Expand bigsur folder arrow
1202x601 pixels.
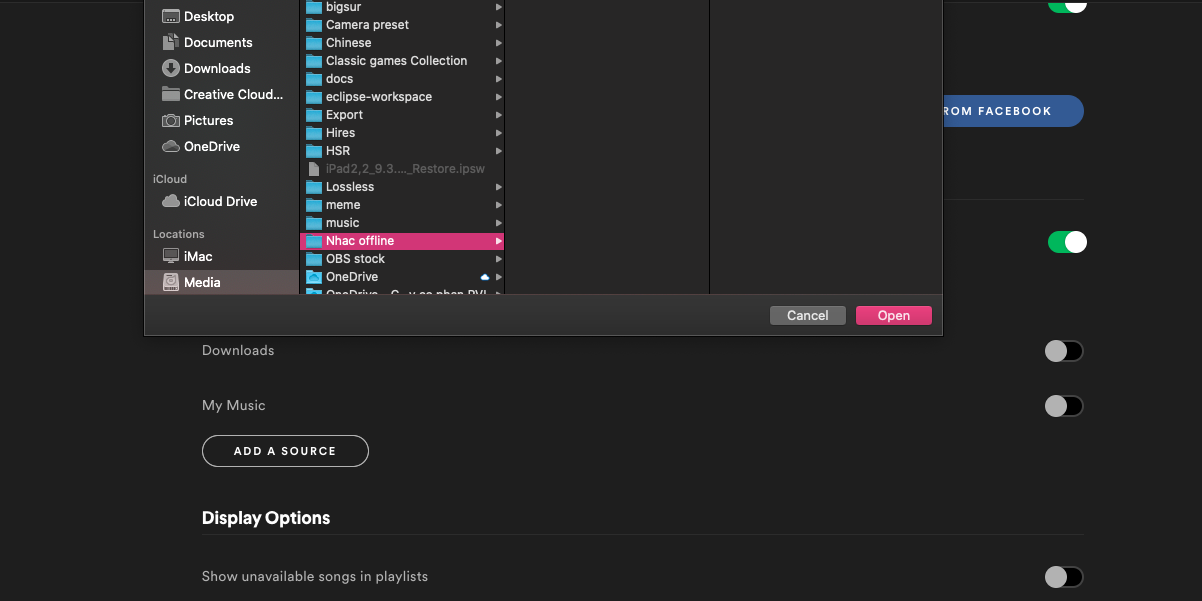[498, 7]
